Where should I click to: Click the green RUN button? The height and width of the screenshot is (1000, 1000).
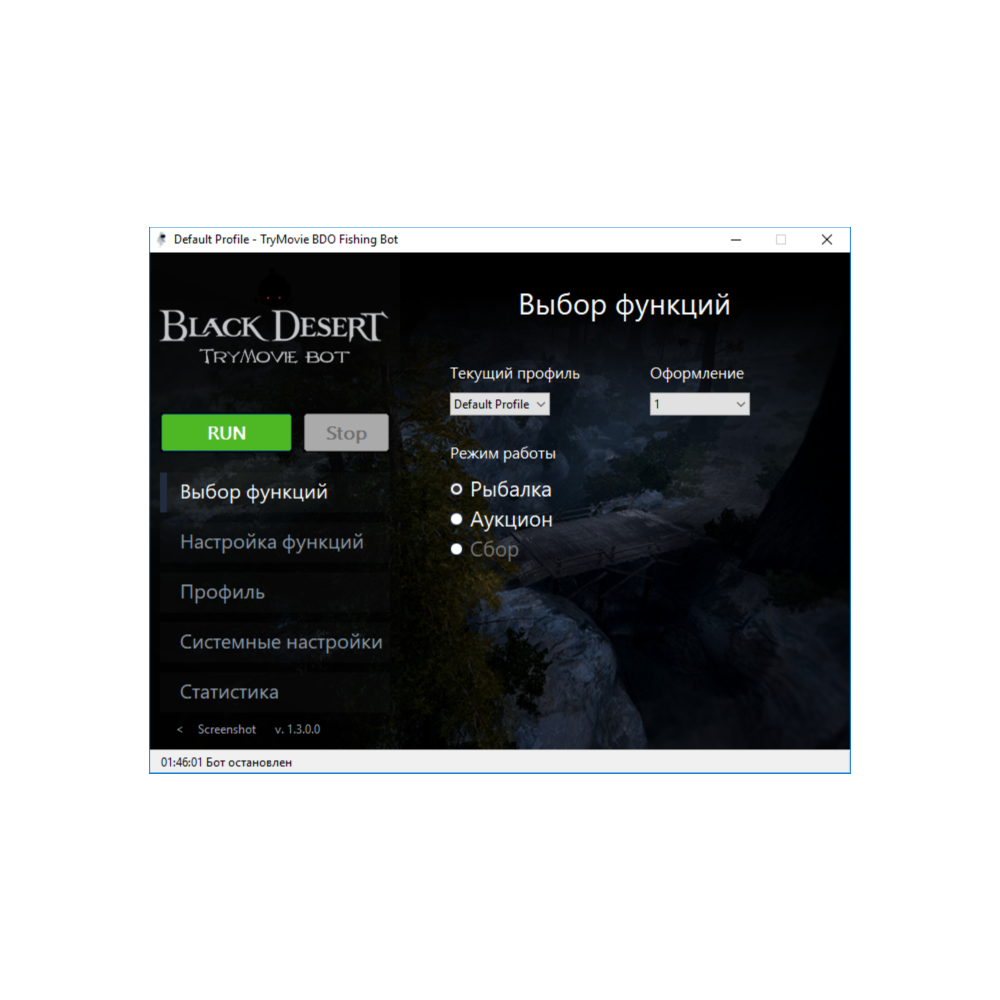[226, 432]
